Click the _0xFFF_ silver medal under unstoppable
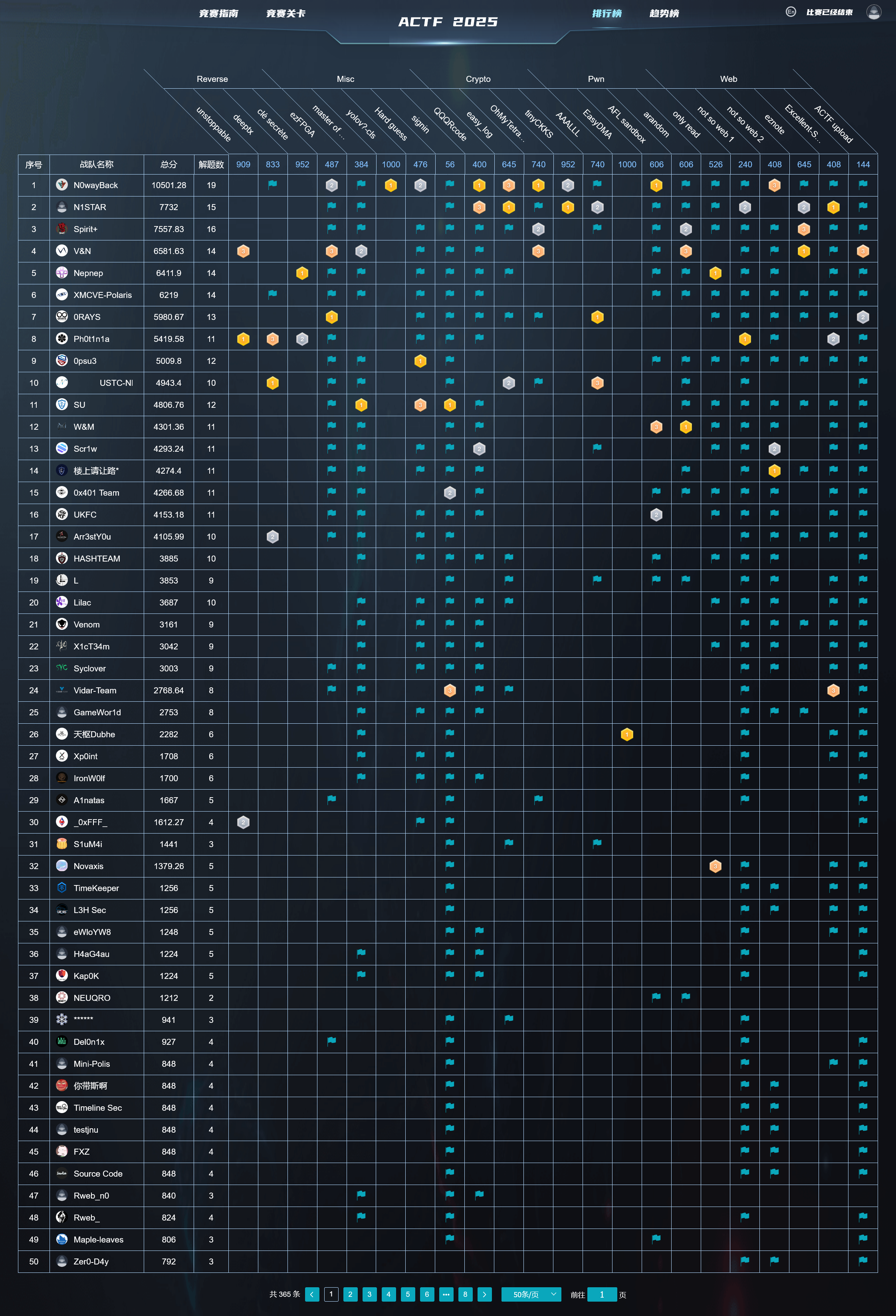Viewport: 896px width, 1316px height. [243, 822]
